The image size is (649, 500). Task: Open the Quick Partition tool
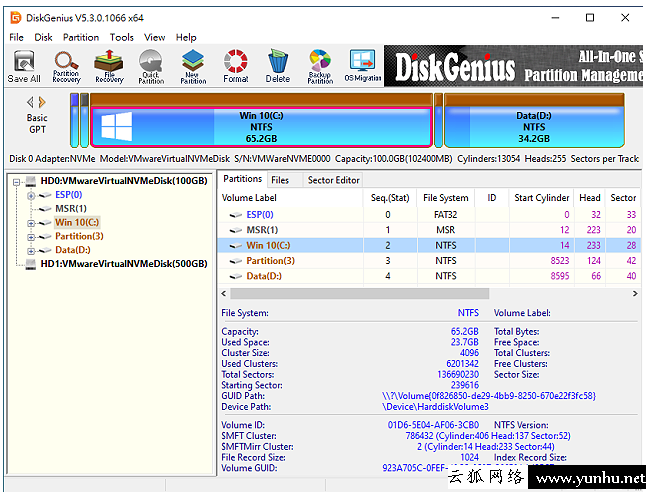click(x=151, y=66)
